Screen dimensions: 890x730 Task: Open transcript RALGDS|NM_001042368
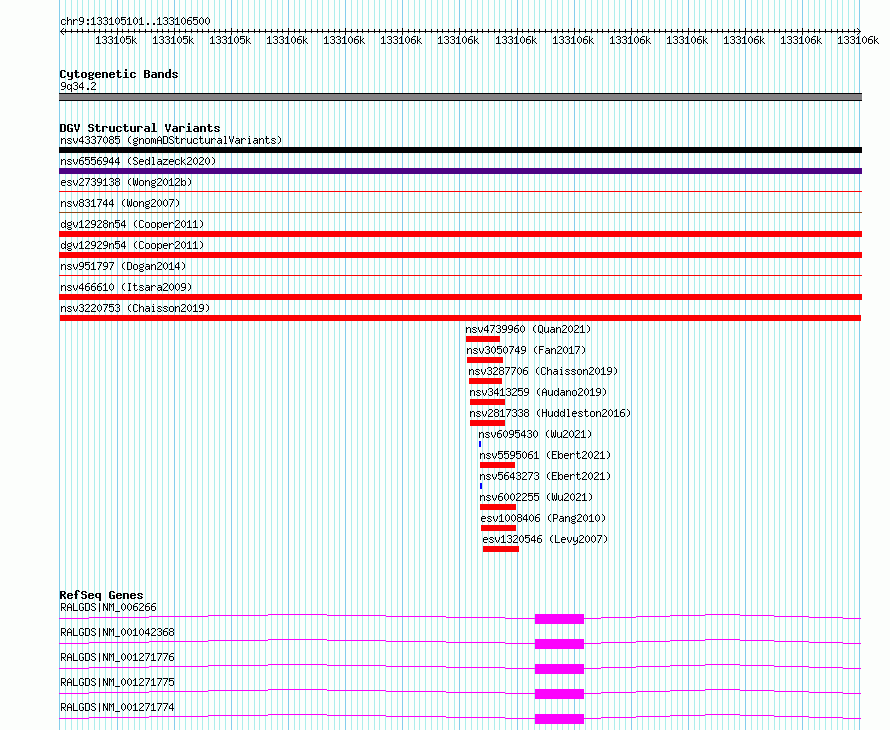tap(117, 632)
